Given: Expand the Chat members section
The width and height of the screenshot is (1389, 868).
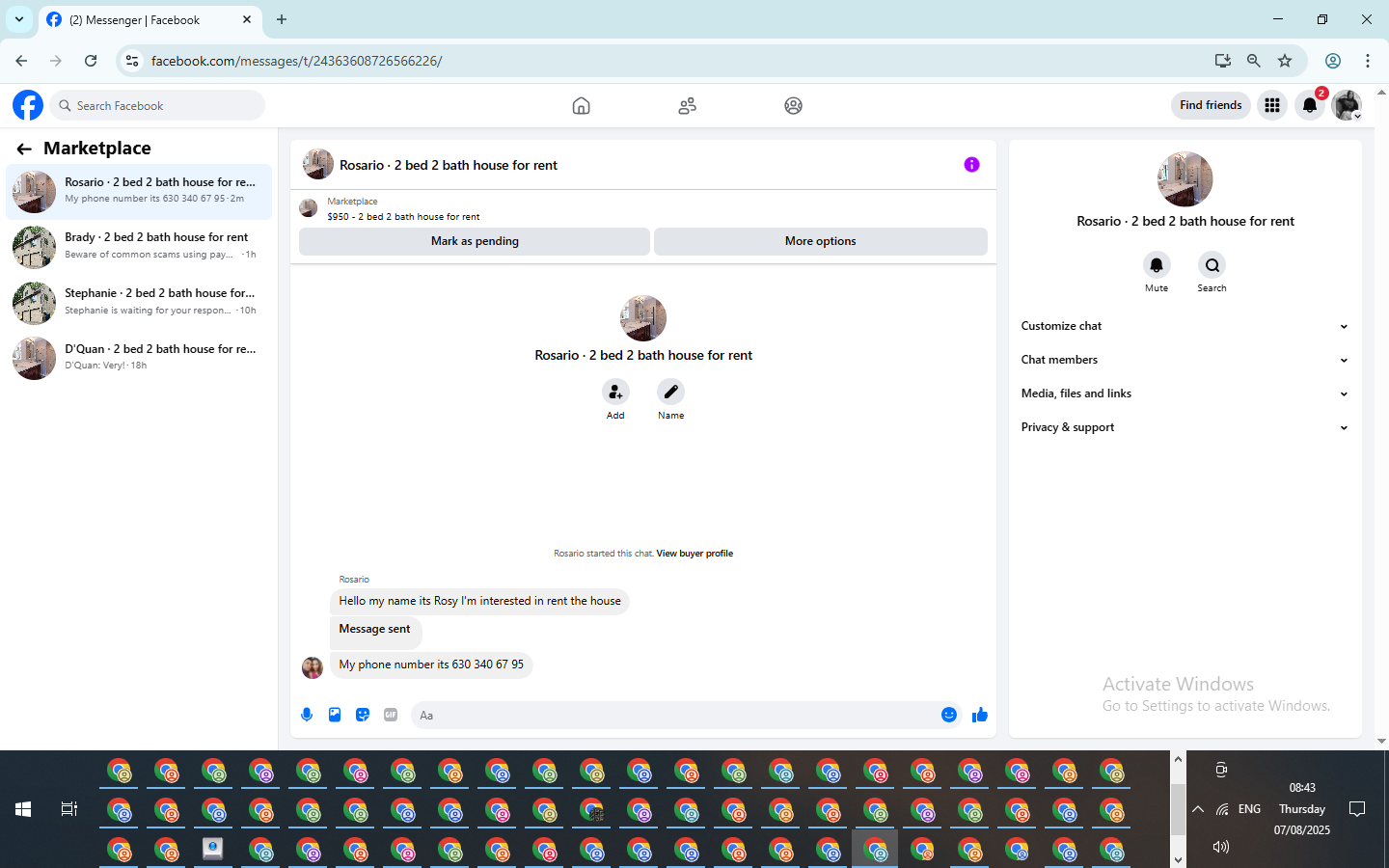Looking at the screenshot, I should click(x=1185, y=360).
